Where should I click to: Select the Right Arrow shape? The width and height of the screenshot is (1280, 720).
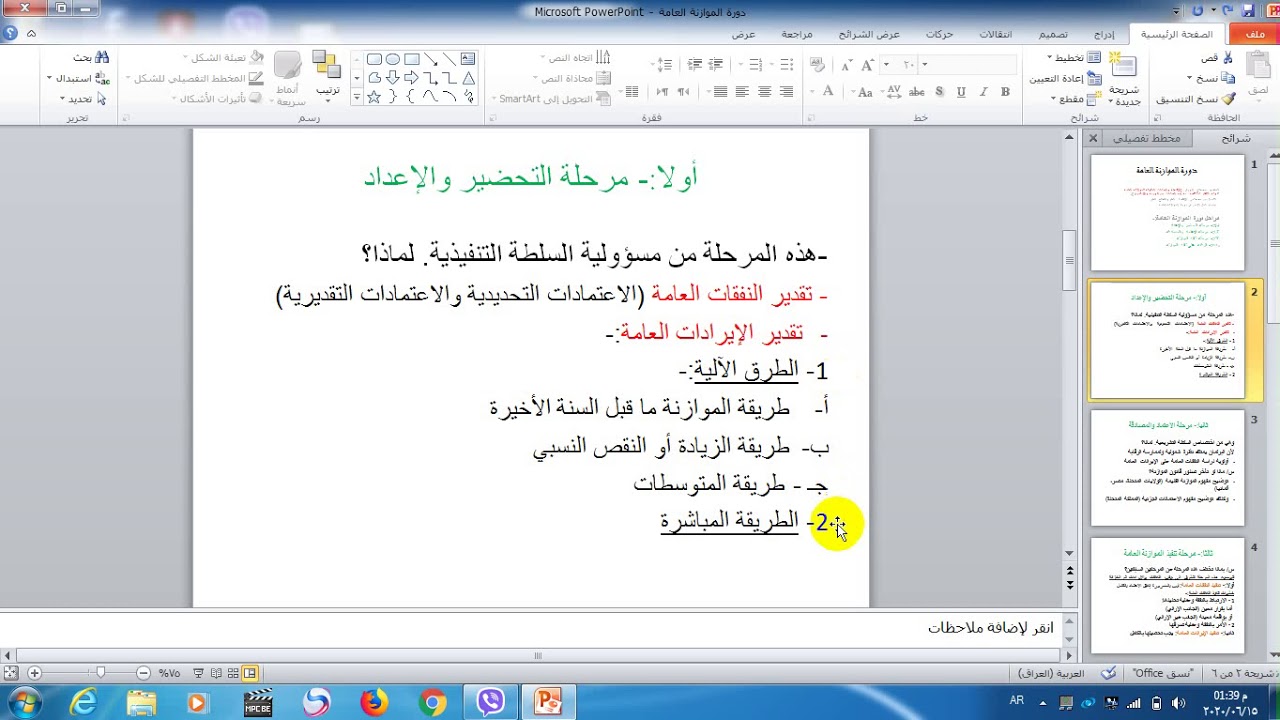pos(411,78)
